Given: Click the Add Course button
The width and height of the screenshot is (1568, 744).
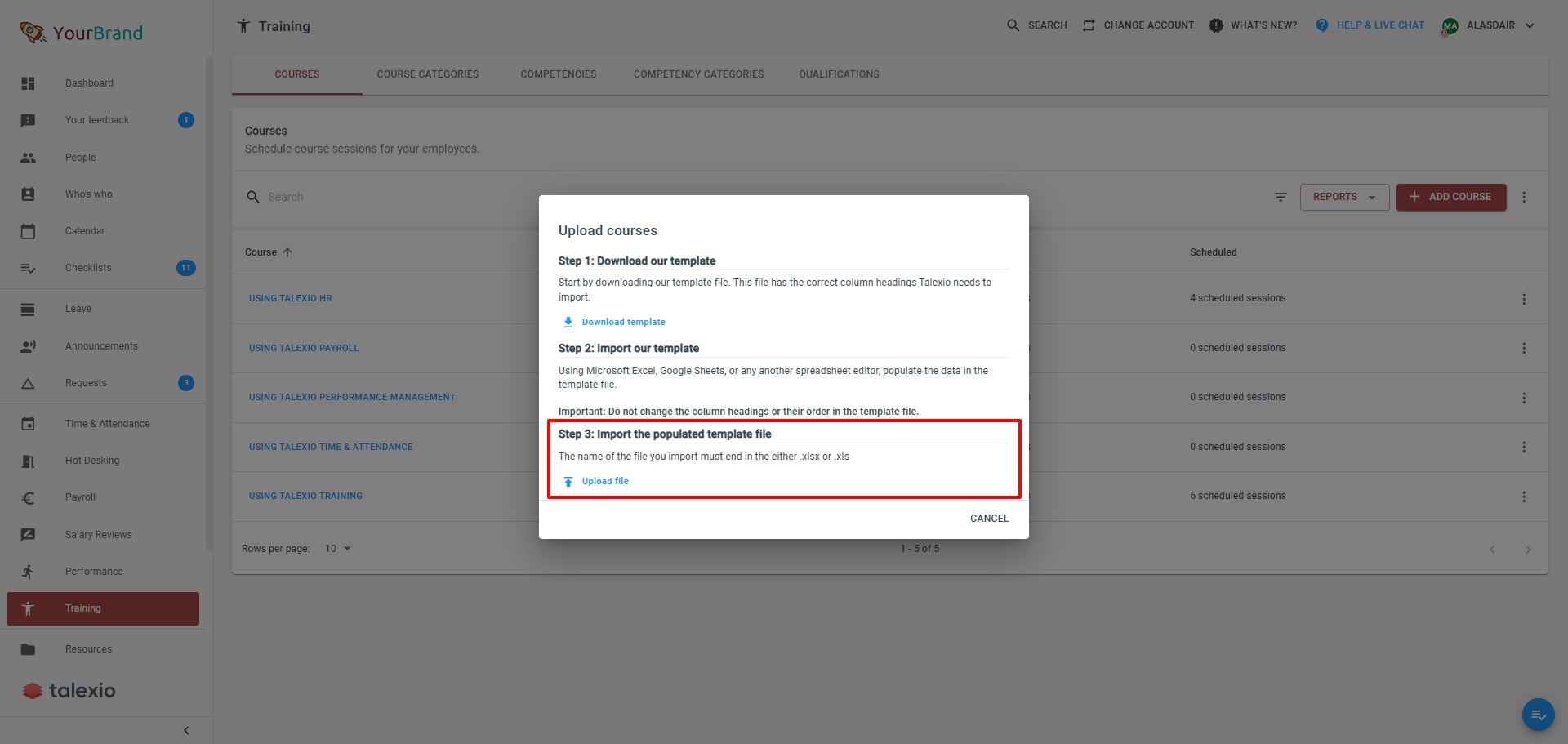Looking at the screenshot, I should pyautogui.click(x=1451, y=197).
